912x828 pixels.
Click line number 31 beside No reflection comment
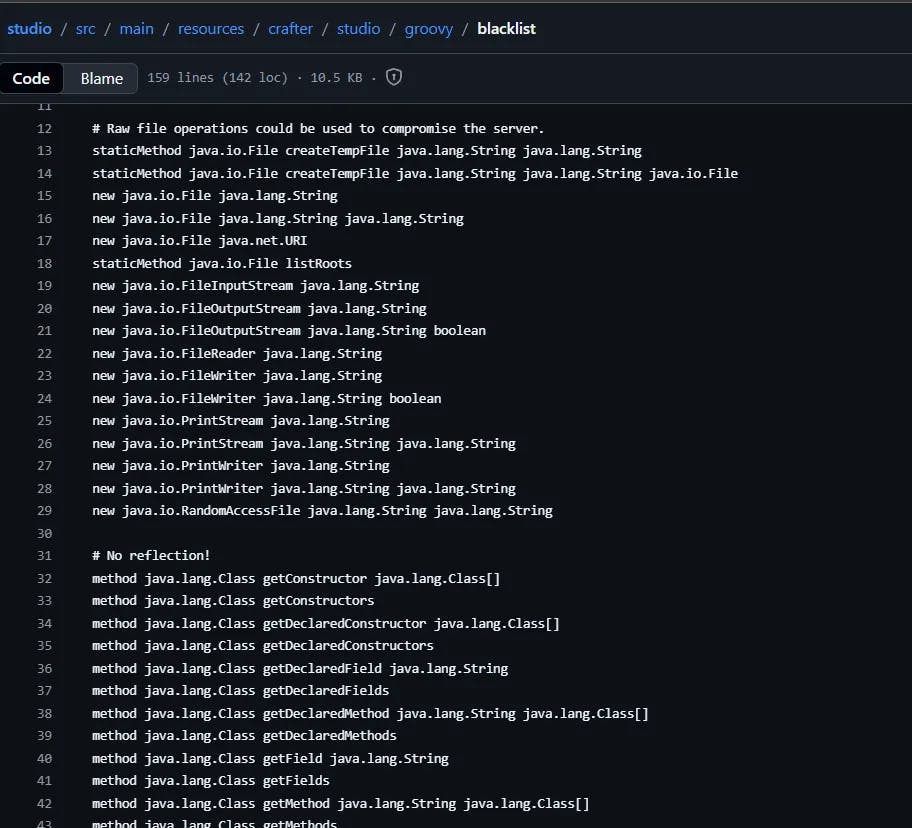[x=44, y=556]
